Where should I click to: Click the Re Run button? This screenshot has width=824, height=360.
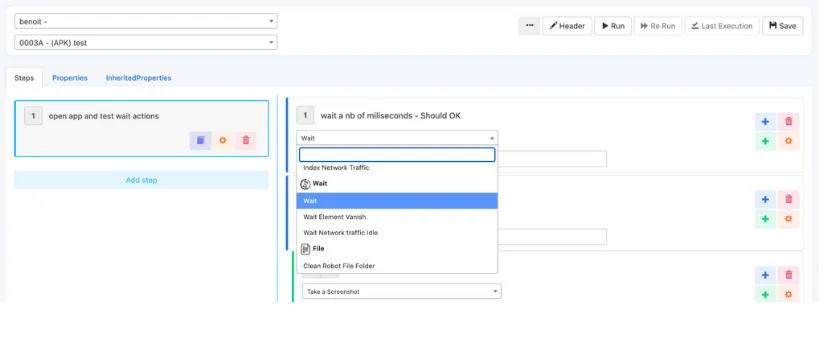coord(658,26)
